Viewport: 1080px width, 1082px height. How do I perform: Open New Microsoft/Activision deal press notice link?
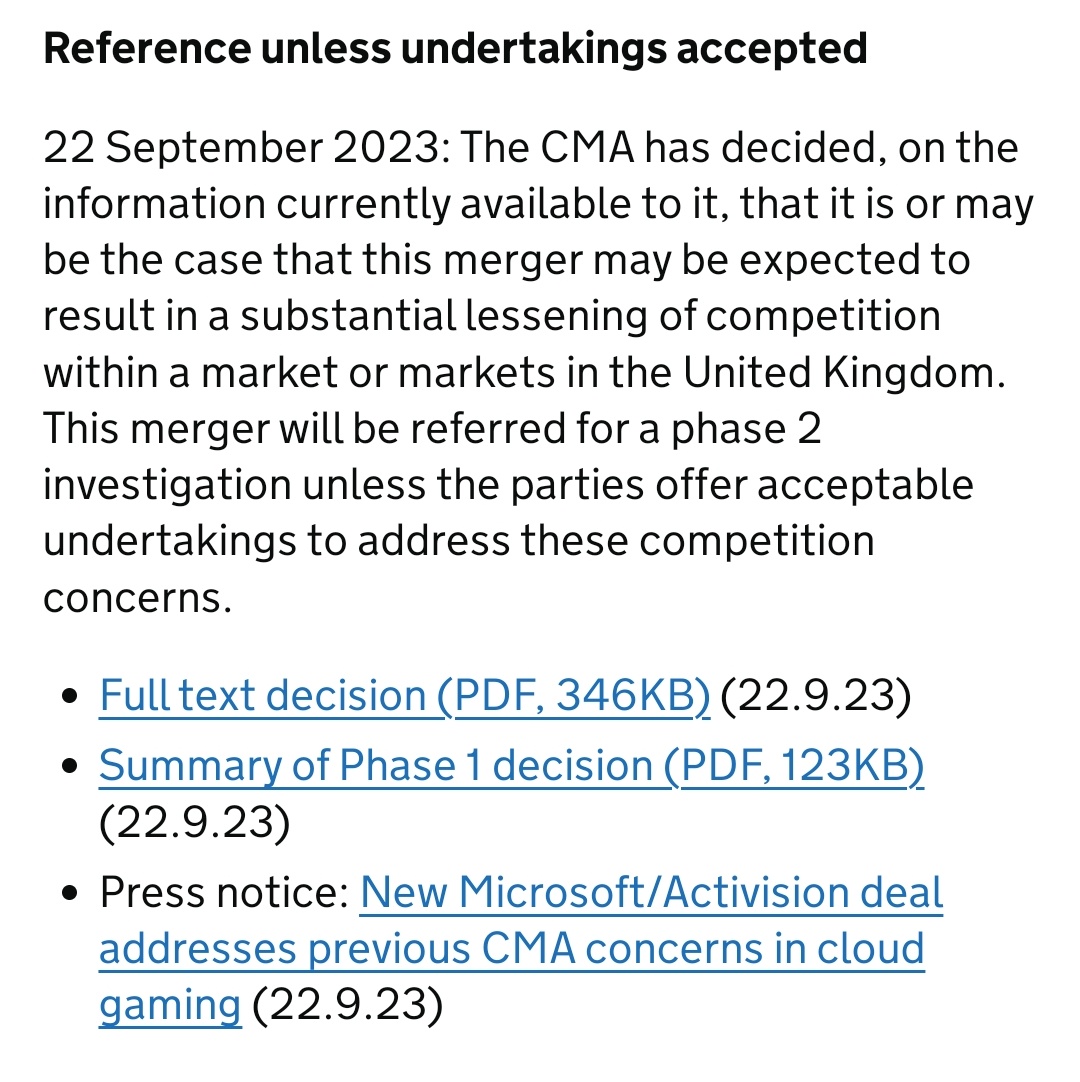(521, 949)
